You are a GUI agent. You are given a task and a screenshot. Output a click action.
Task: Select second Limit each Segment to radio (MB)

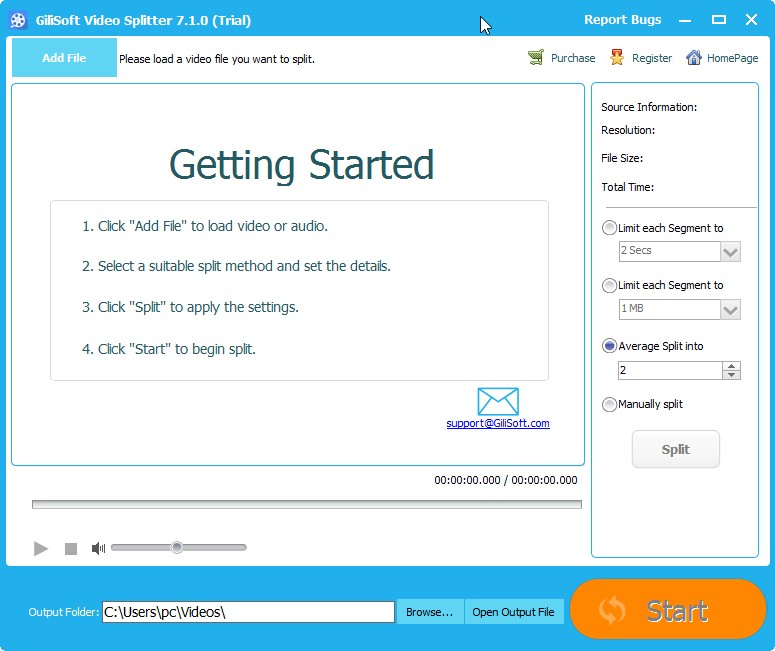tap(609, 285)
